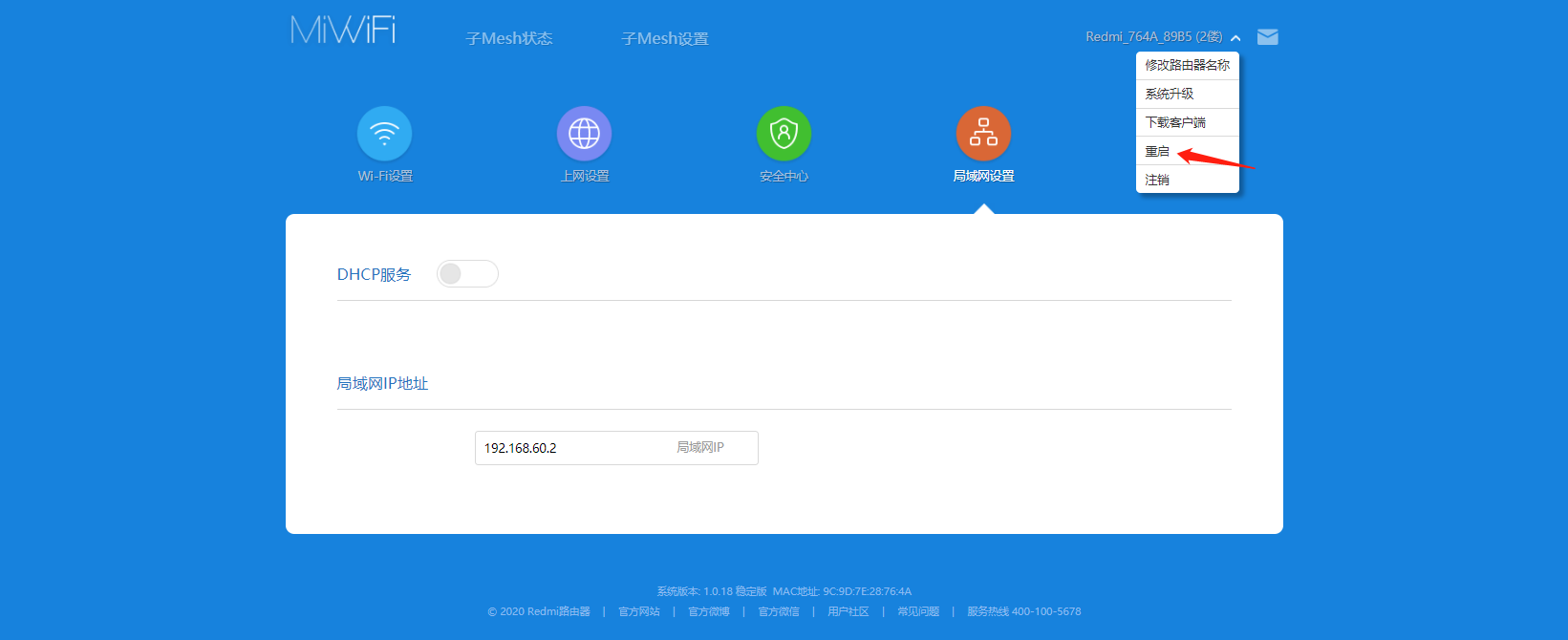Collapse the router name dropdown arrow

tap(1235, 38)
